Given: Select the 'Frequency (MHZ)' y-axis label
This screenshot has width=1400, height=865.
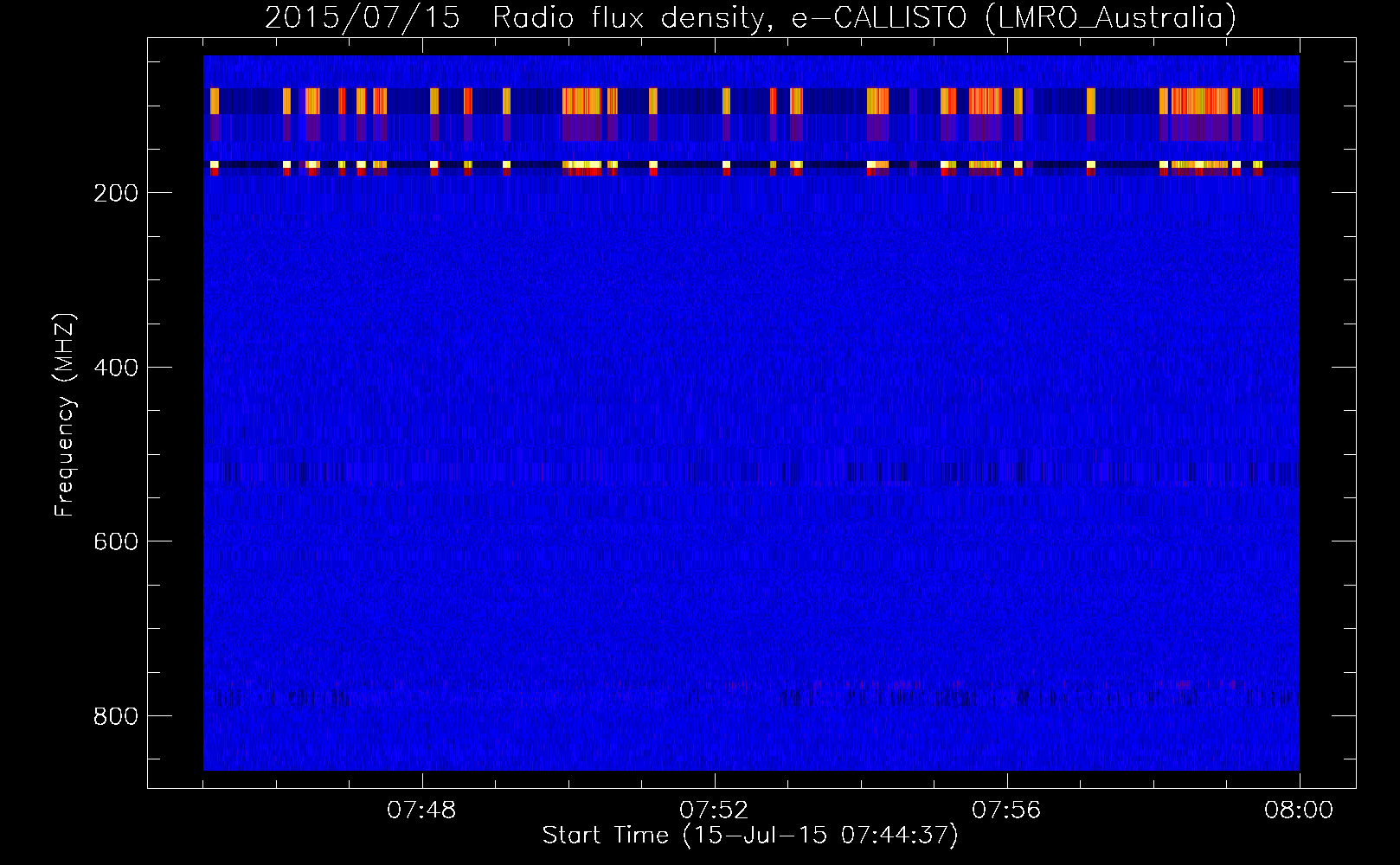Looking at the screenshot, I should click(65, 414).
